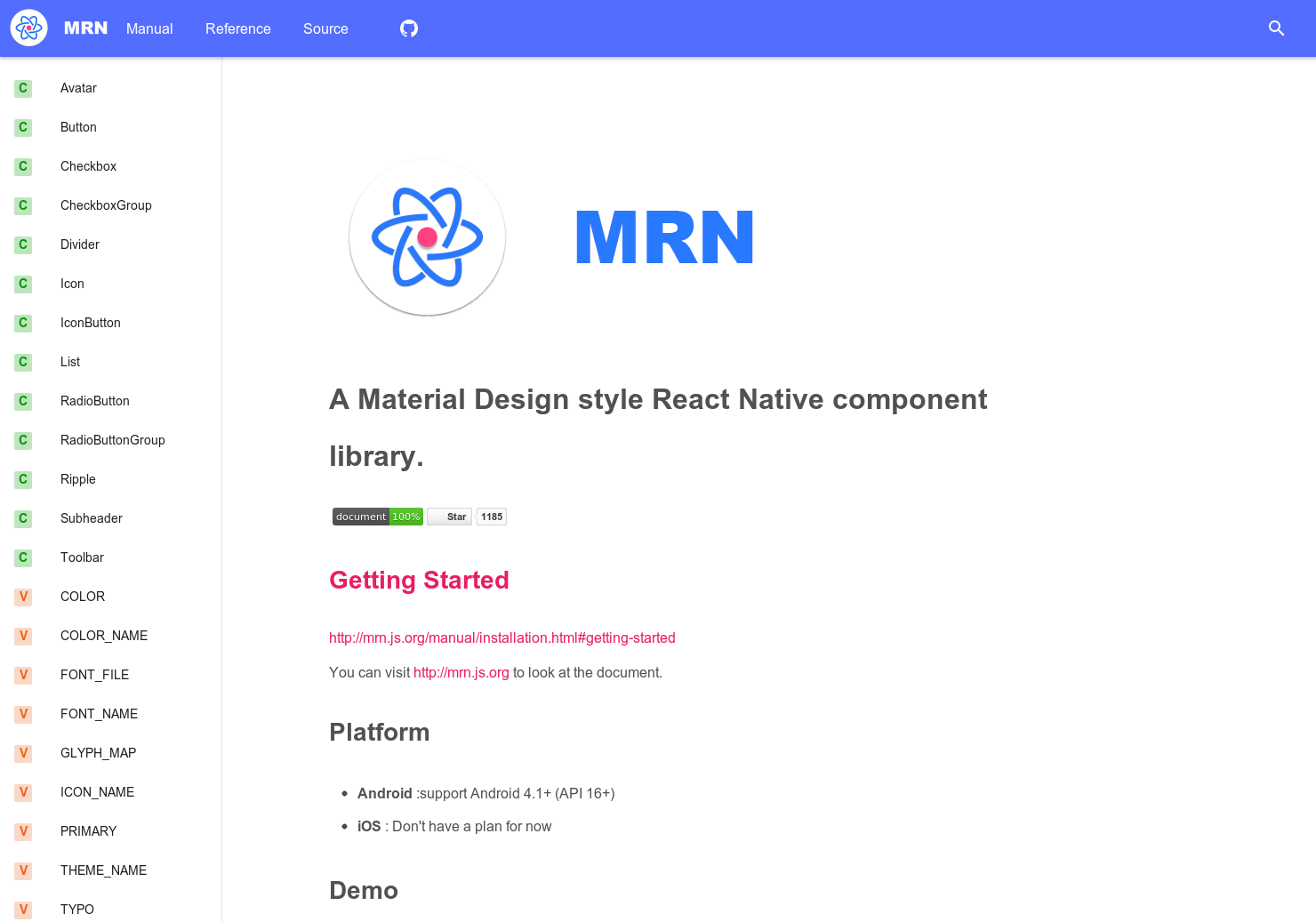Open the Source menu item
Screen dimensions: 1316x922
tap(325, 28)
